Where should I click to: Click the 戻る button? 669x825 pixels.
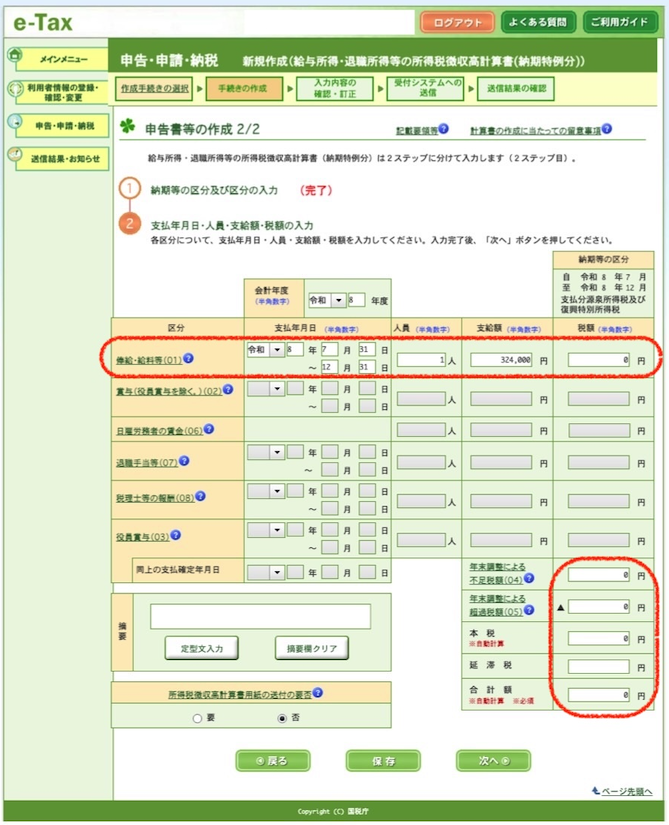[x=272, y=761]
